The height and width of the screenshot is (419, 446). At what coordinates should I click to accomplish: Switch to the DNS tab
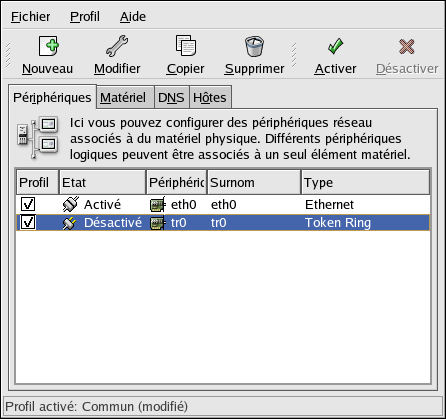pyautogui.click(x=172, y=98)
